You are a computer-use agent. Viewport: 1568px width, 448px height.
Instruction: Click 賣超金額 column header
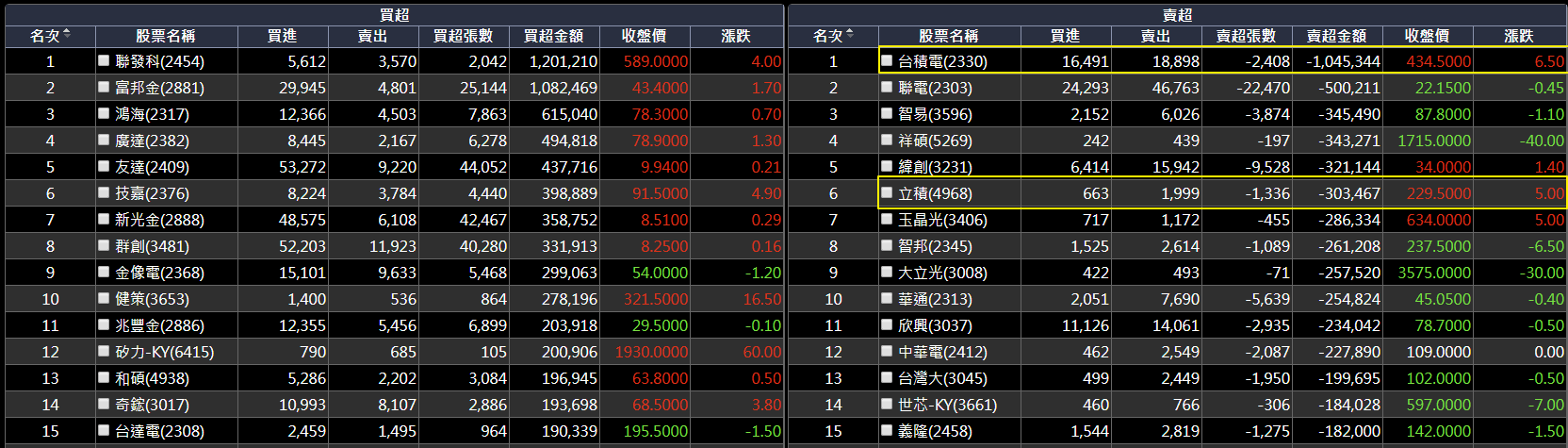[x=1336, y=36]
